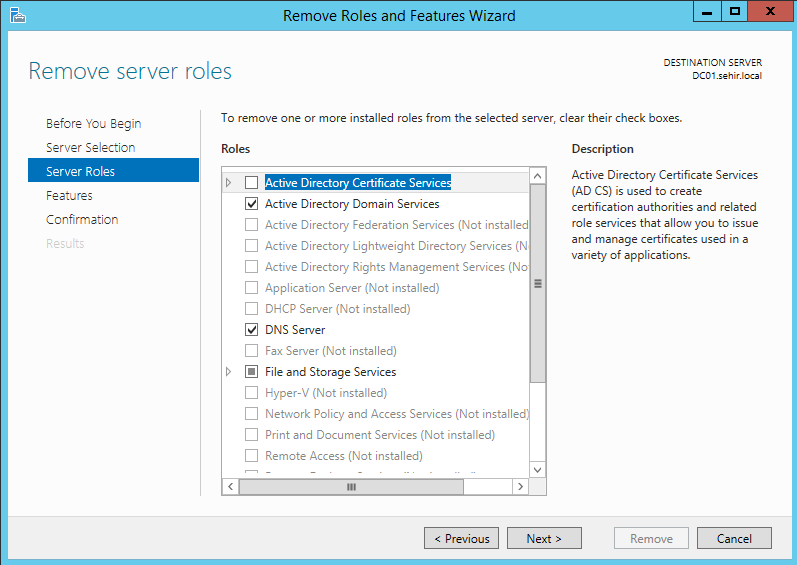Click the horizontal scrollbar thumb in roles

(x=350, y=487)
